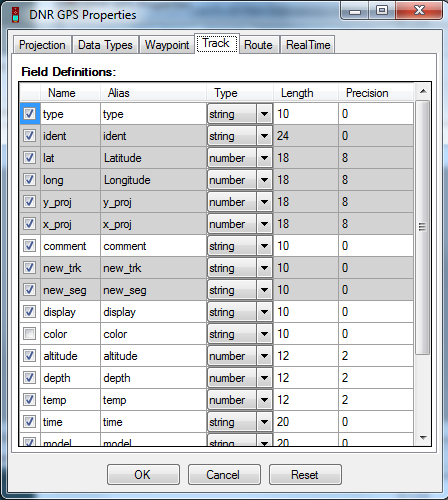This screenshot has width=448, height=500.
Task: Click the Type column header
Action: 240,93
